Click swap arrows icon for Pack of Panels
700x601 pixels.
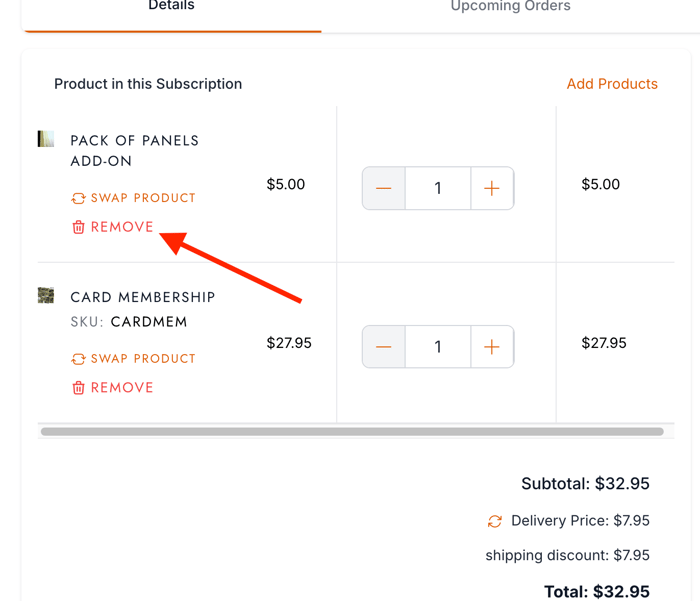78,198
